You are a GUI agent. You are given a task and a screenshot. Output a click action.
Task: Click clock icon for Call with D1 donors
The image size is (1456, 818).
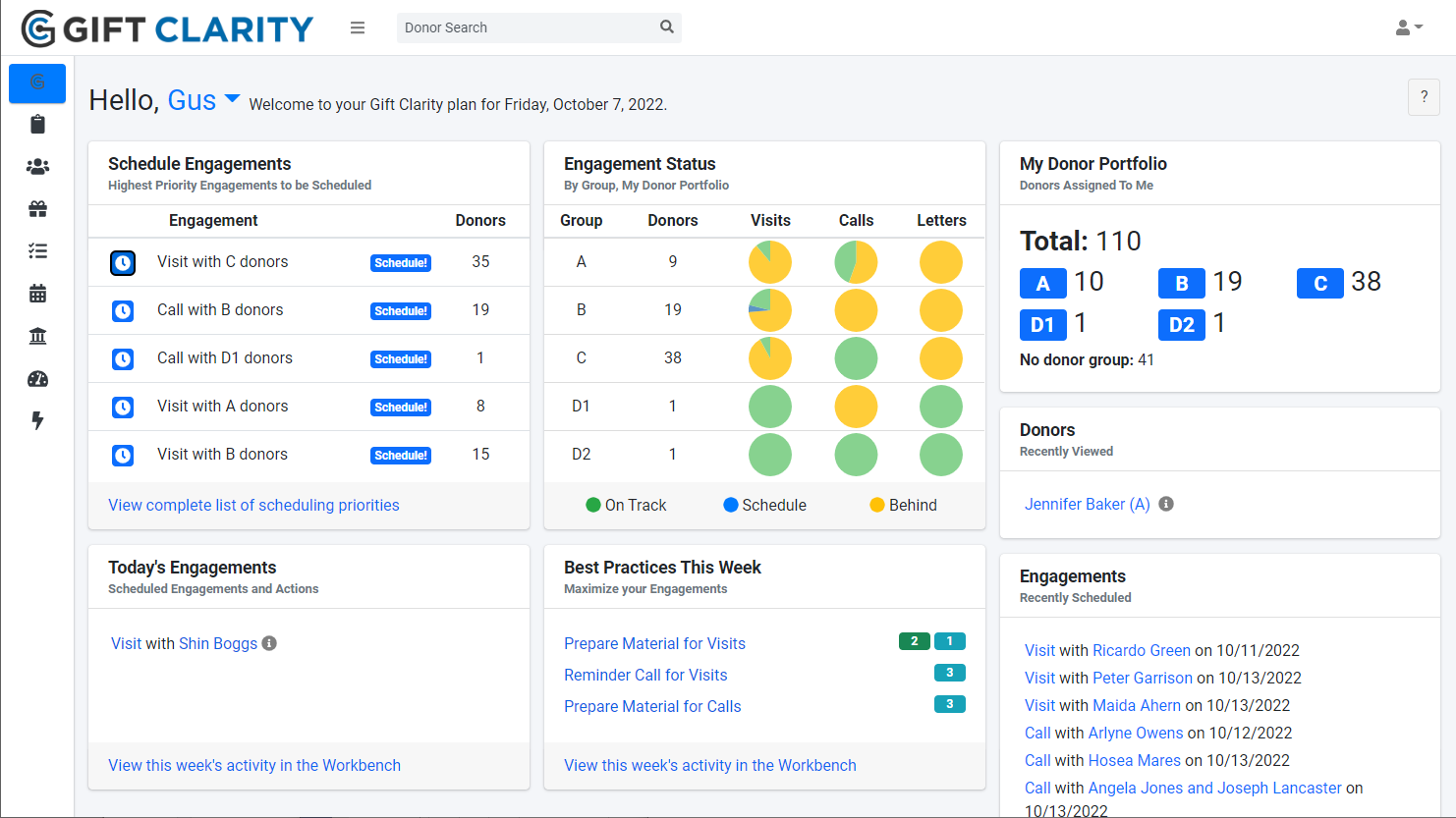(x=123, y=358)
